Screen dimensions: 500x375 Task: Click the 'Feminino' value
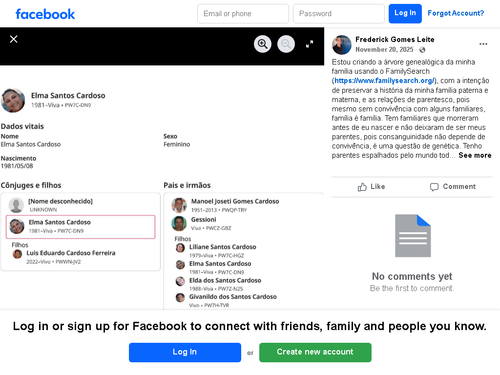pos(177,144)
